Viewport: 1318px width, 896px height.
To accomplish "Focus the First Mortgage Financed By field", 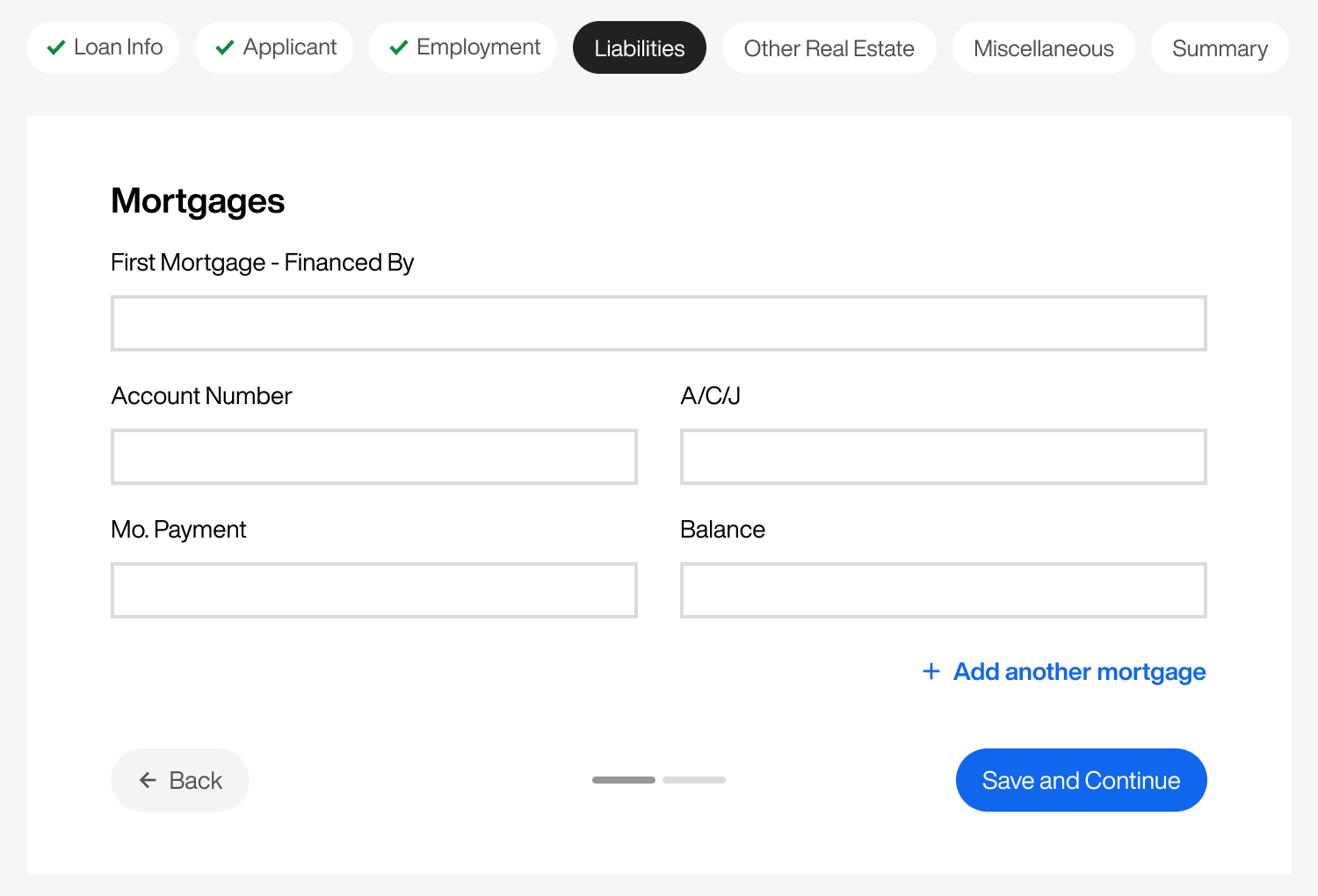I will pyautogui.click(x=658, y=323).
